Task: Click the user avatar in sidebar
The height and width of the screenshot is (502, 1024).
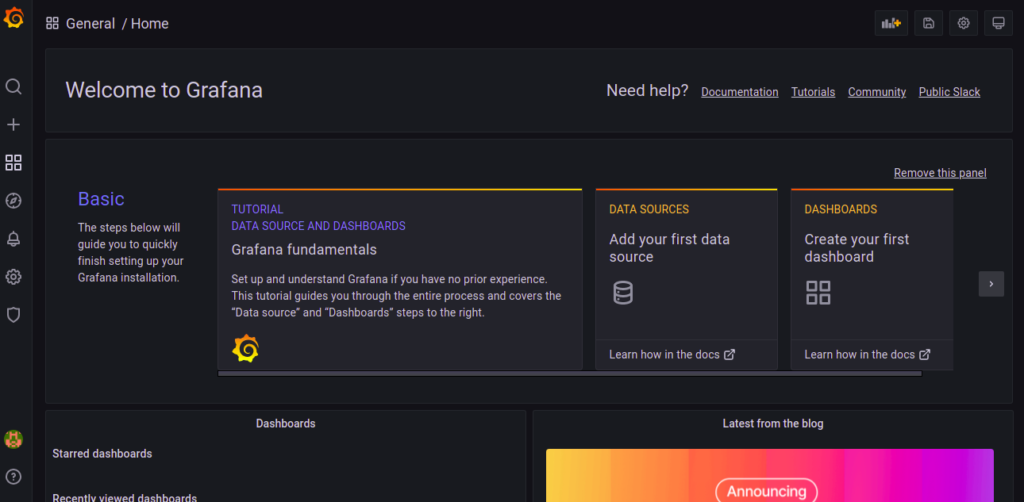Action: tap(14, 439)
